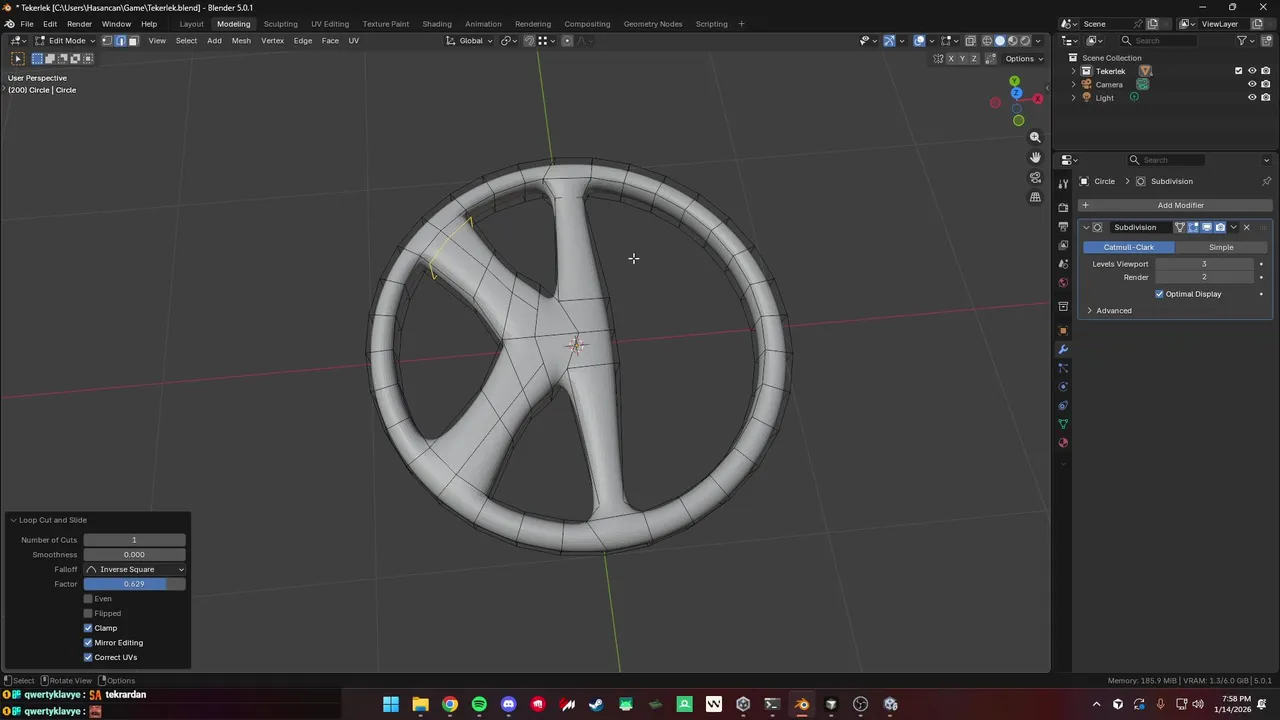The height and width of the screenshot is (720, 1280).
Task: Select the Simple subdivision type
Action: click(x=1221, y=247)
